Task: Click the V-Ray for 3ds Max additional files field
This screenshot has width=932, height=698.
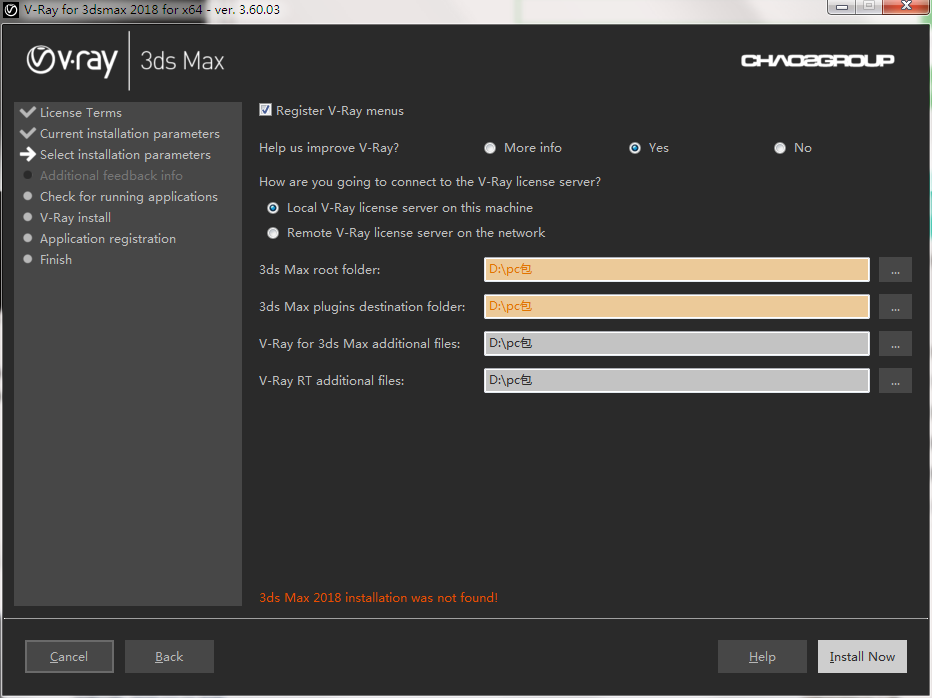Action: tap(676, 344)
